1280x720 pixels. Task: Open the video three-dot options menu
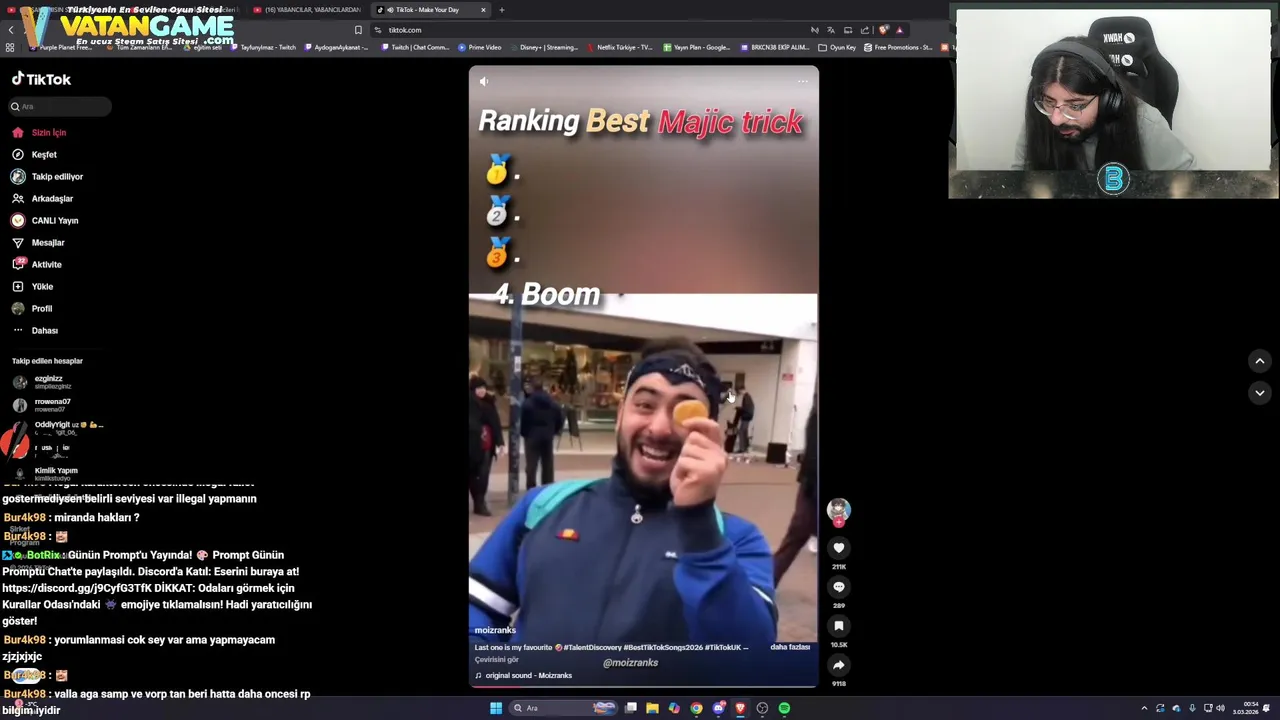[802, 82]
